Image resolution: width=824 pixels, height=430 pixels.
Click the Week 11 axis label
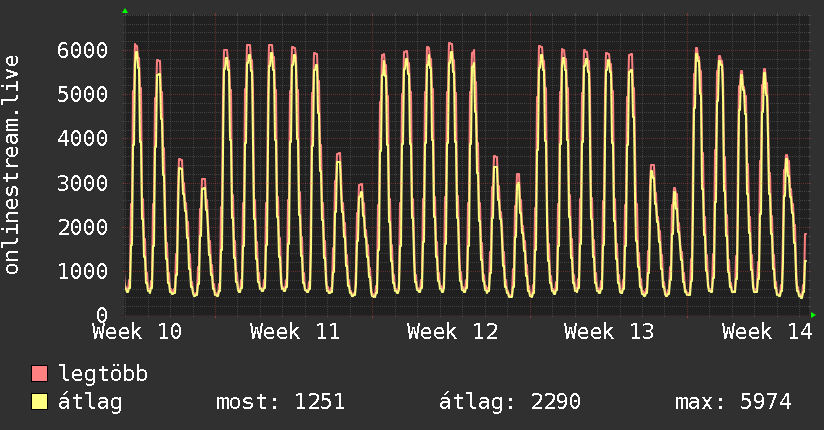(x=295, y=332)
